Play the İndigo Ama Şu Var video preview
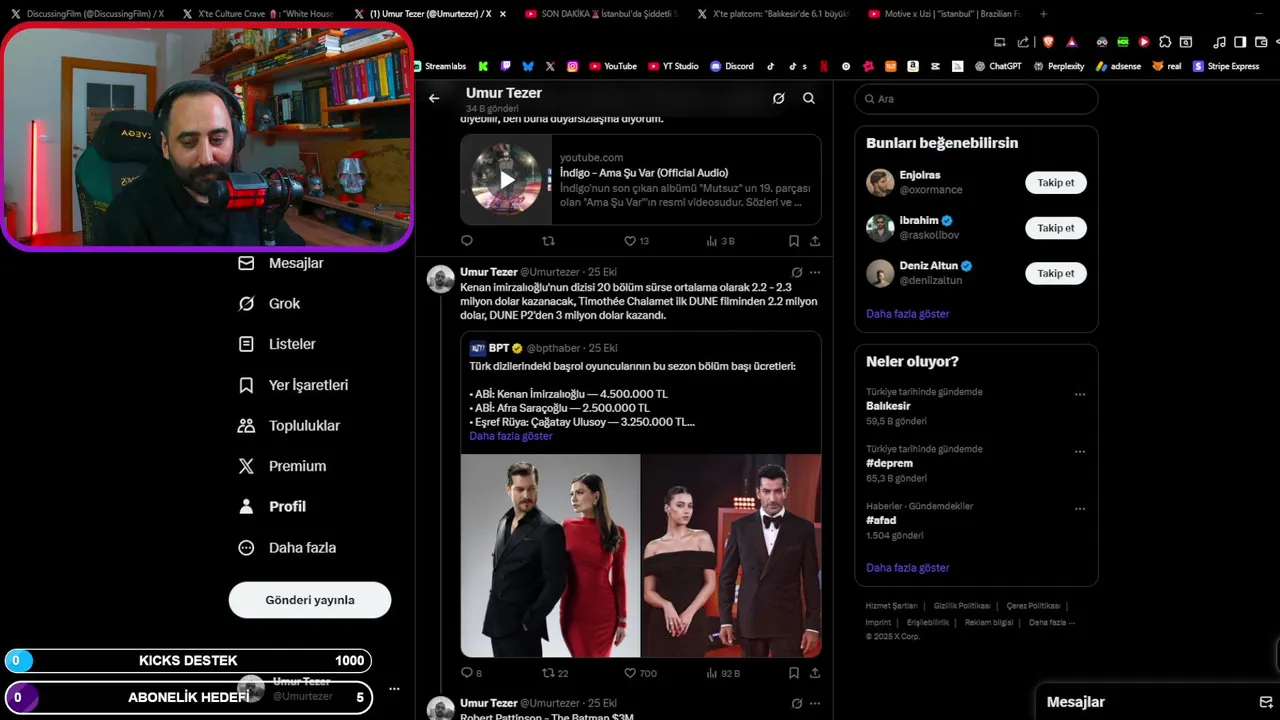Image resolution: width=1280 pixels, height=720 pixels. [506, 180]
